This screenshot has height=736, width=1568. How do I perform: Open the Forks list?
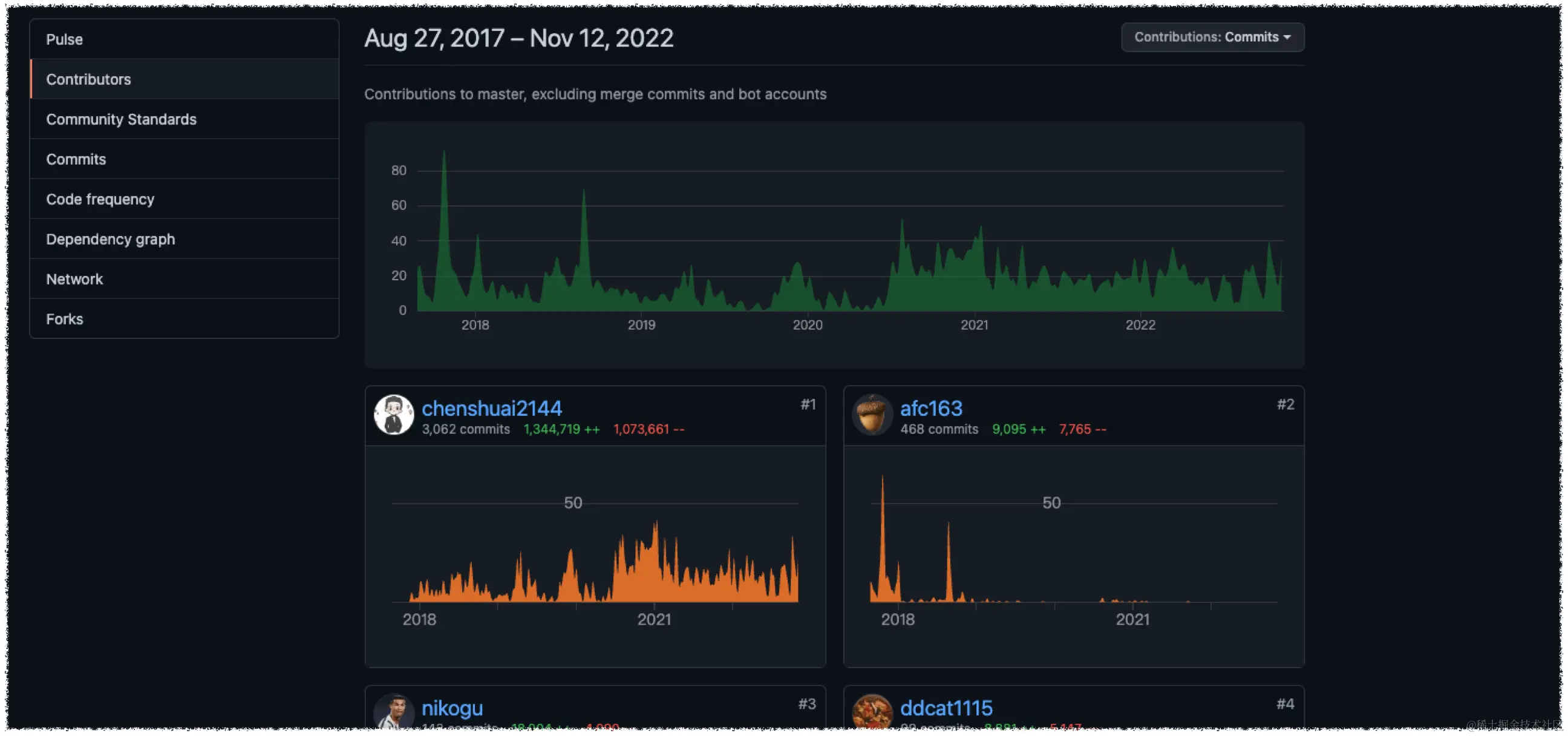(x=65, y=318)
